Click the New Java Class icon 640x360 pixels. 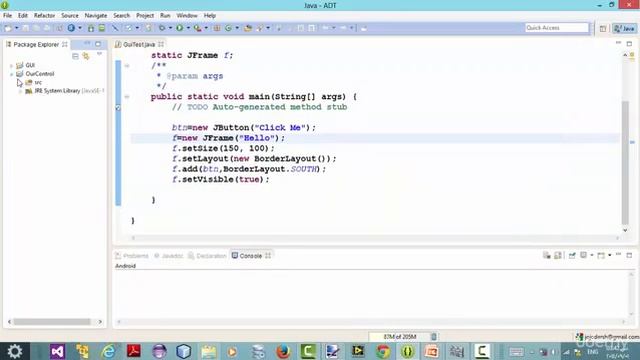pos(228,28)
